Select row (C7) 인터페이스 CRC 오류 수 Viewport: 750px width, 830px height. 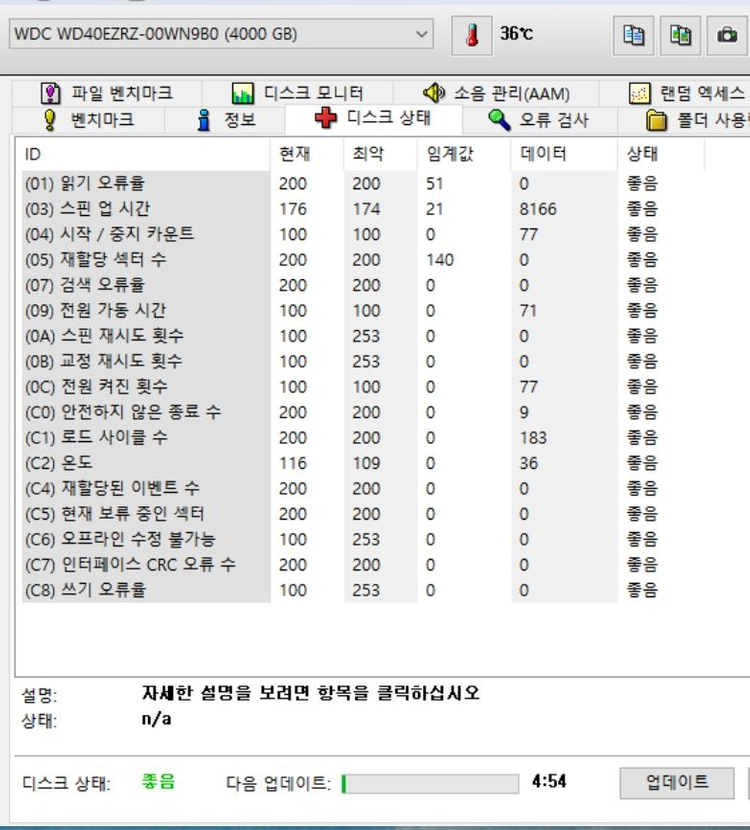(x=363, y=565)
